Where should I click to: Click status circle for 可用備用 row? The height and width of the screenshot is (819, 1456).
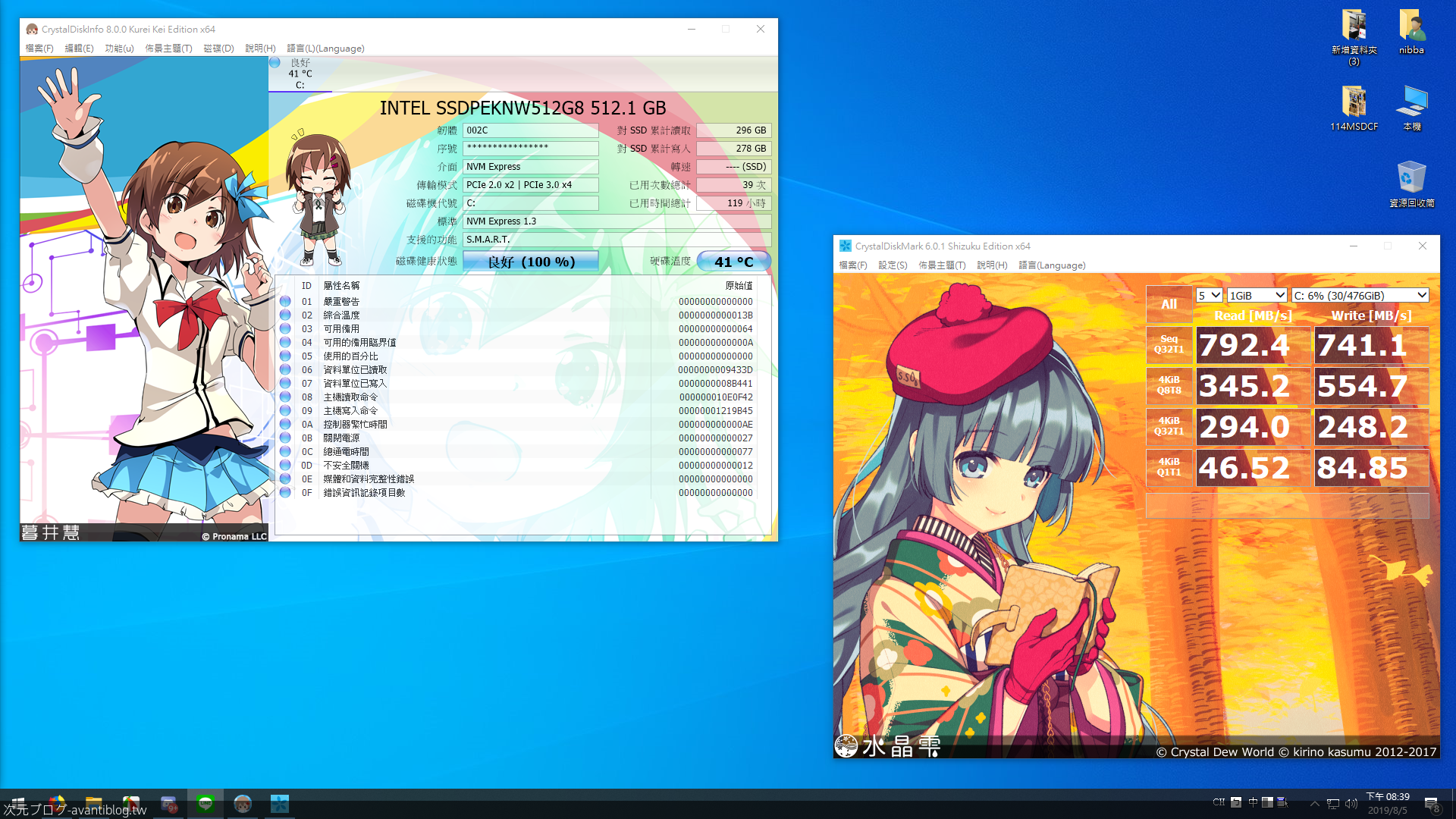pos(285,328)
